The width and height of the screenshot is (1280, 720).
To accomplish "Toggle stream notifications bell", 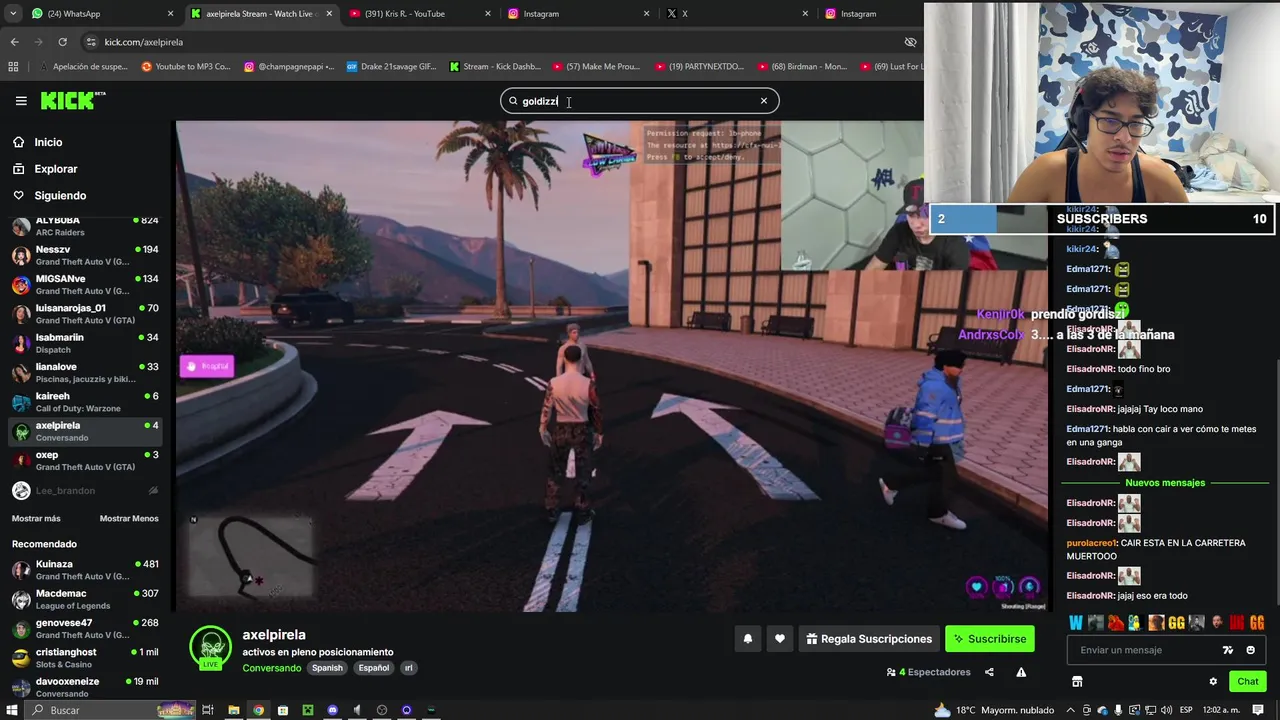I will coord(747,639).
